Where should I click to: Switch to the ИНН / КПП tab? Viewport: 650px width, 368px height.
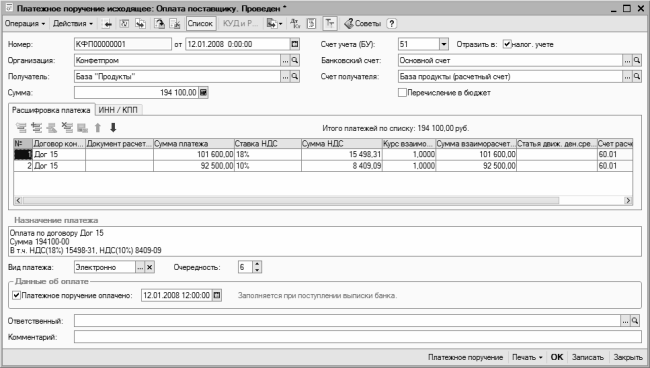pos(118,110)
